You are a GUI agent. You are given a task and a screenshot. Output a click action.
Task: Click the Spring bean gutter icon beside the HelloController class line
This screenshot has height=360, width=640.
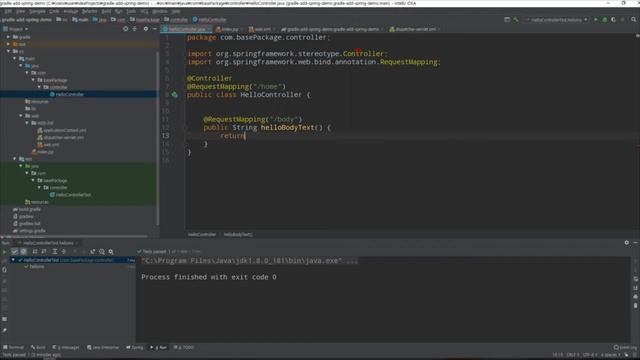pyautogui.click(x=175, y=95)
